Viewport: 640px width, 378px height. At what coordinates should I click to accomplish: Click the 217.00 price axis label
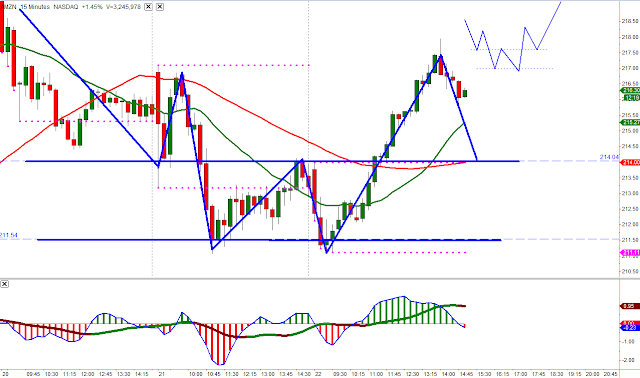pyautogui.click(x=630, y=68)
